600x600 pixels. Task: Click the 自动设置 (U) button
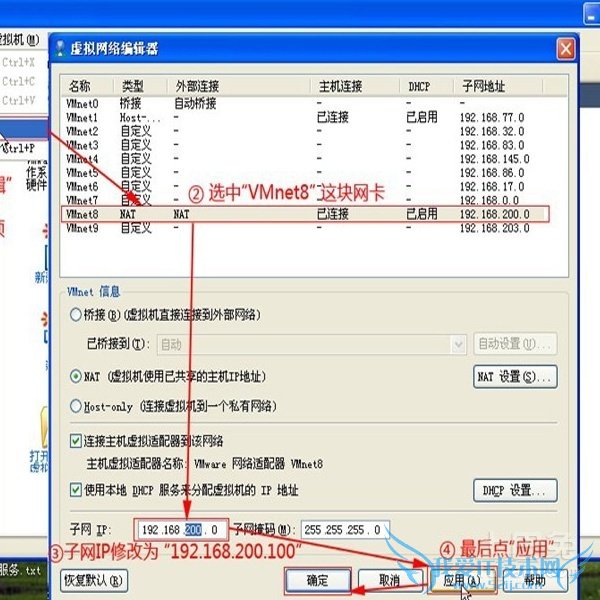[515, 344]
